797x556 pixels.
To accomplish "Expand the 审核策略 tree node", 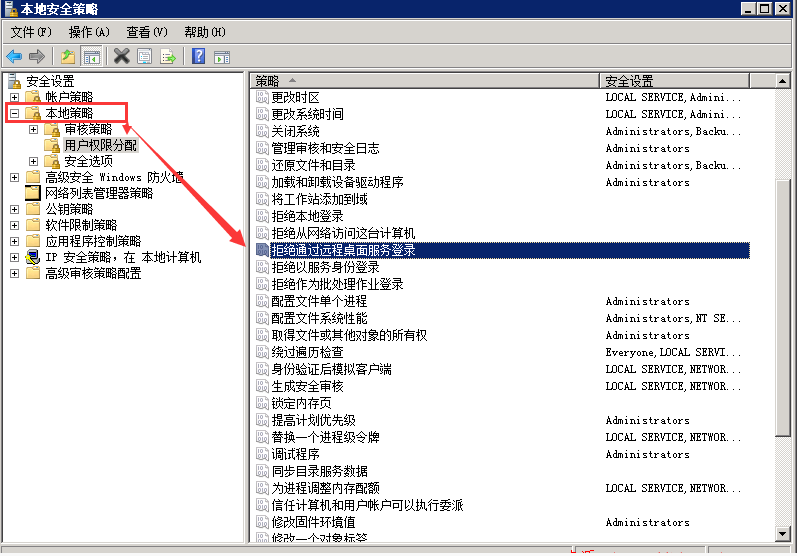I will tap(33, 130).
